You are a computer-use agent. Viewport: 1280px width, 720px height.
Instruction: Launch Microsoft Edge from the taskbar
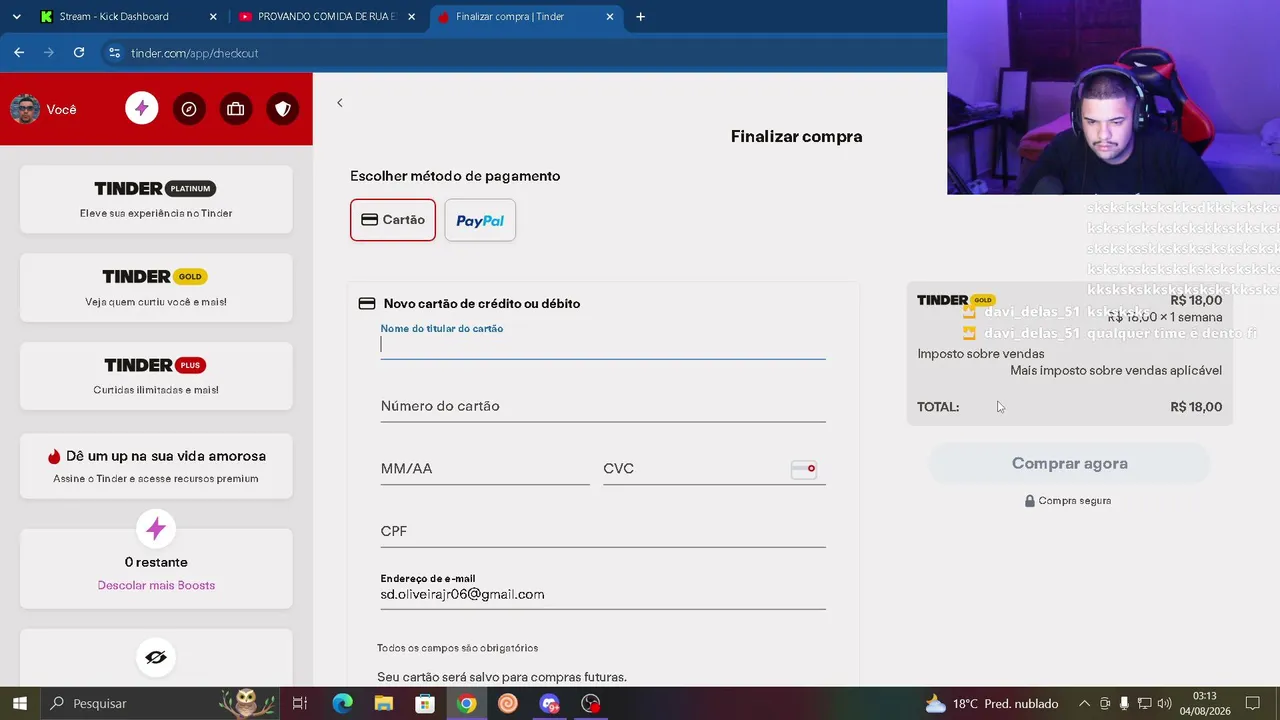[342, 704]
